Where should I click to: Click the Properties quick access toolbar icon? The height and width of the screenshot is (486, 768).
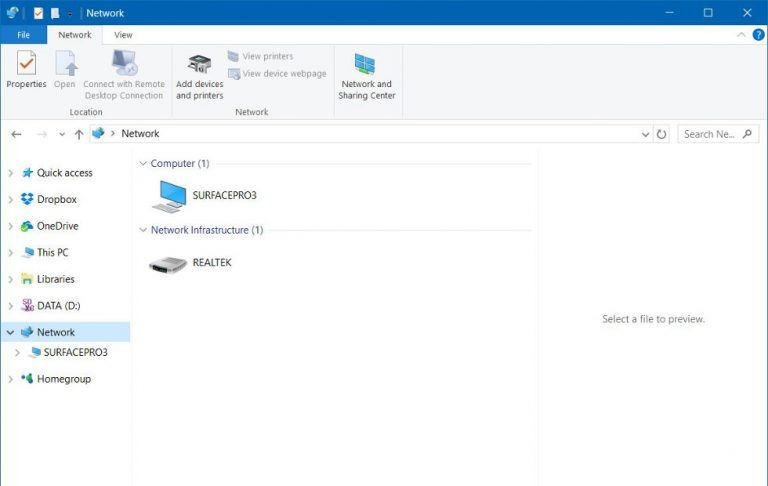(38, 13)
